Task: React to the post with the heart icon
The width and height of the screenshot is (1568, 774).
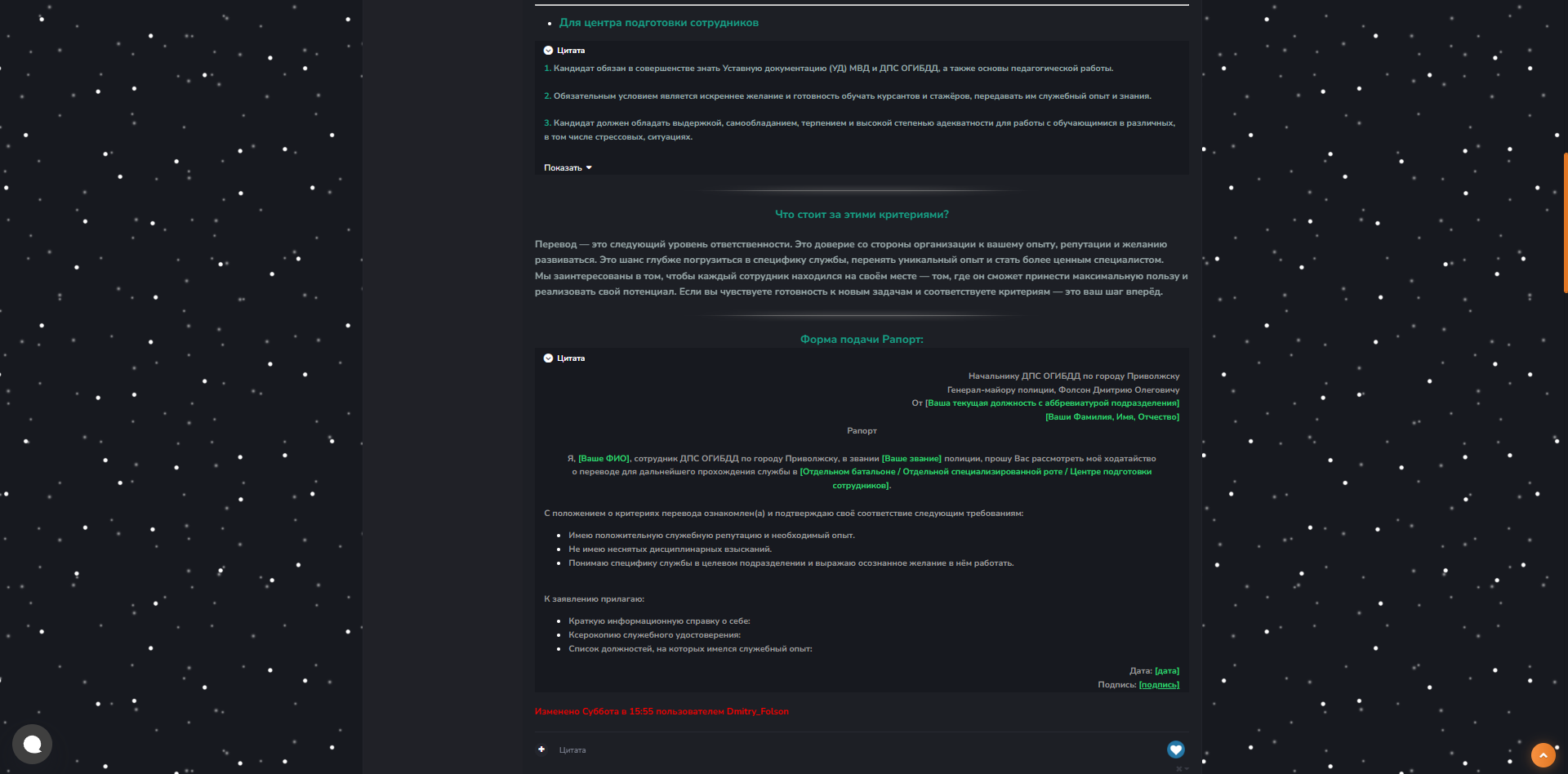Action: click(x=1175, y=750)
